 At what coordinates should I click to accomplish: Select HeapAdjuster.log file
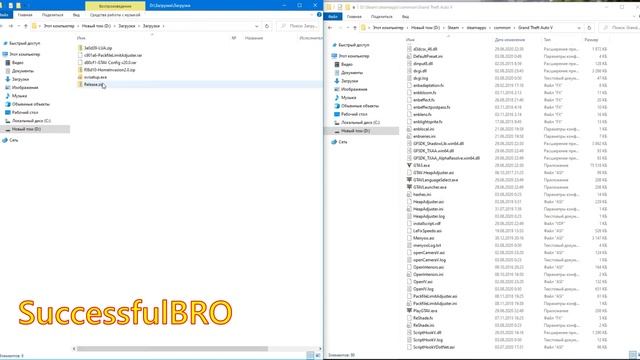pyautogui.click(x=429, y=216)
